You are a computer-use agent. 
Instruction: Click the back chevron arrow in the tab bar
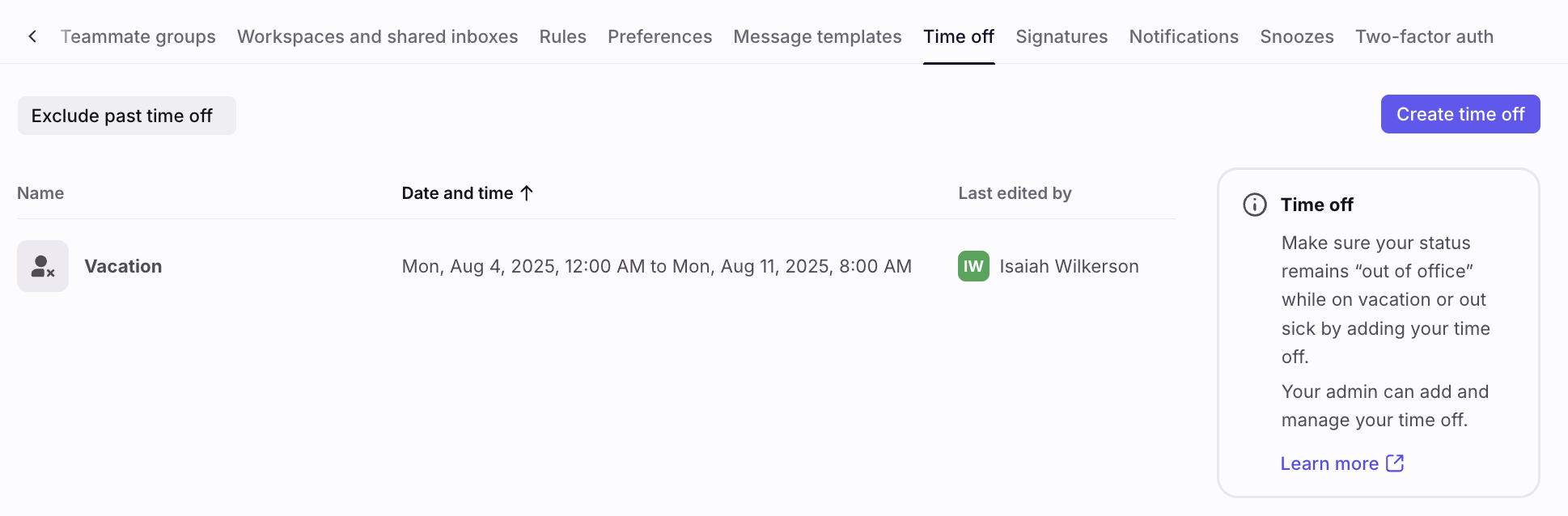(x=32, y=36)
